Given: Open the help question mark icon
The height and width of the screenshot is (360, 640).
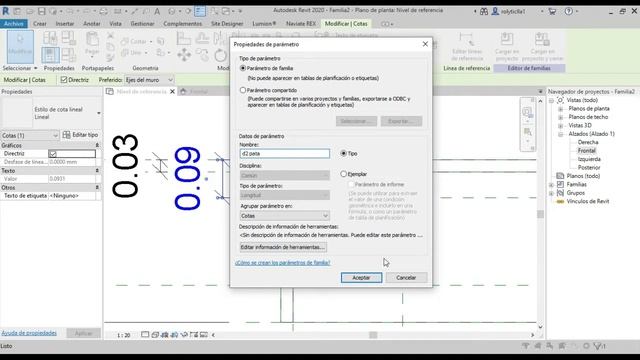Looking at the screenshot, I should tap(569, 11).
